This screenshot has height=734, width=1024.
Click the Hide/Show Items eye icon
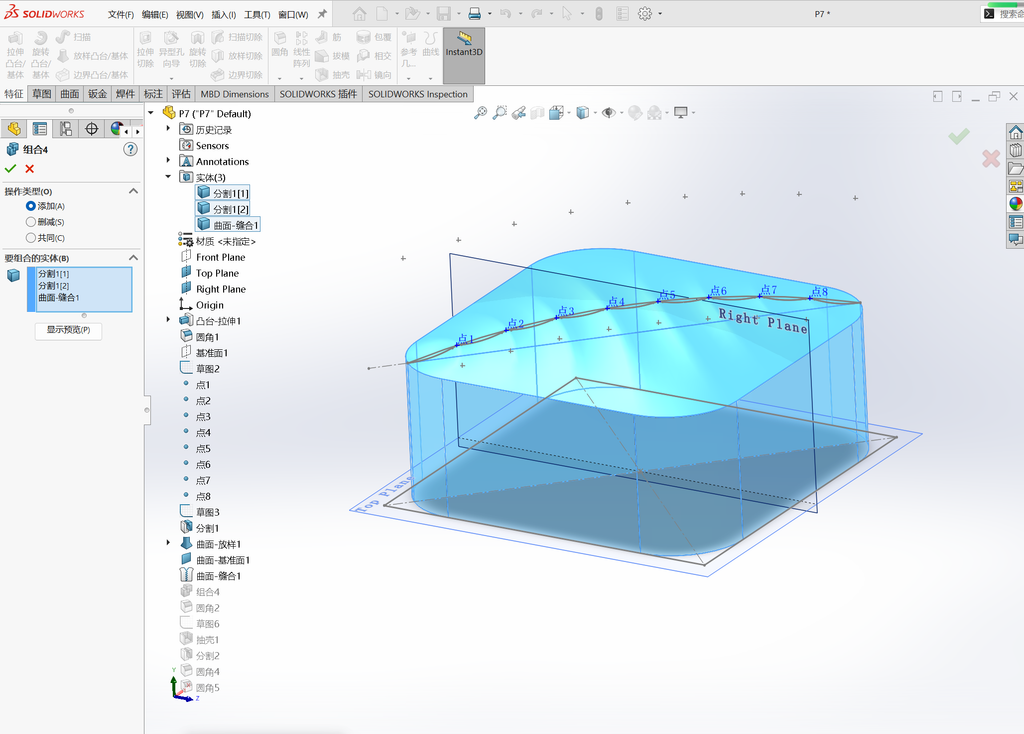pos(609,113)
